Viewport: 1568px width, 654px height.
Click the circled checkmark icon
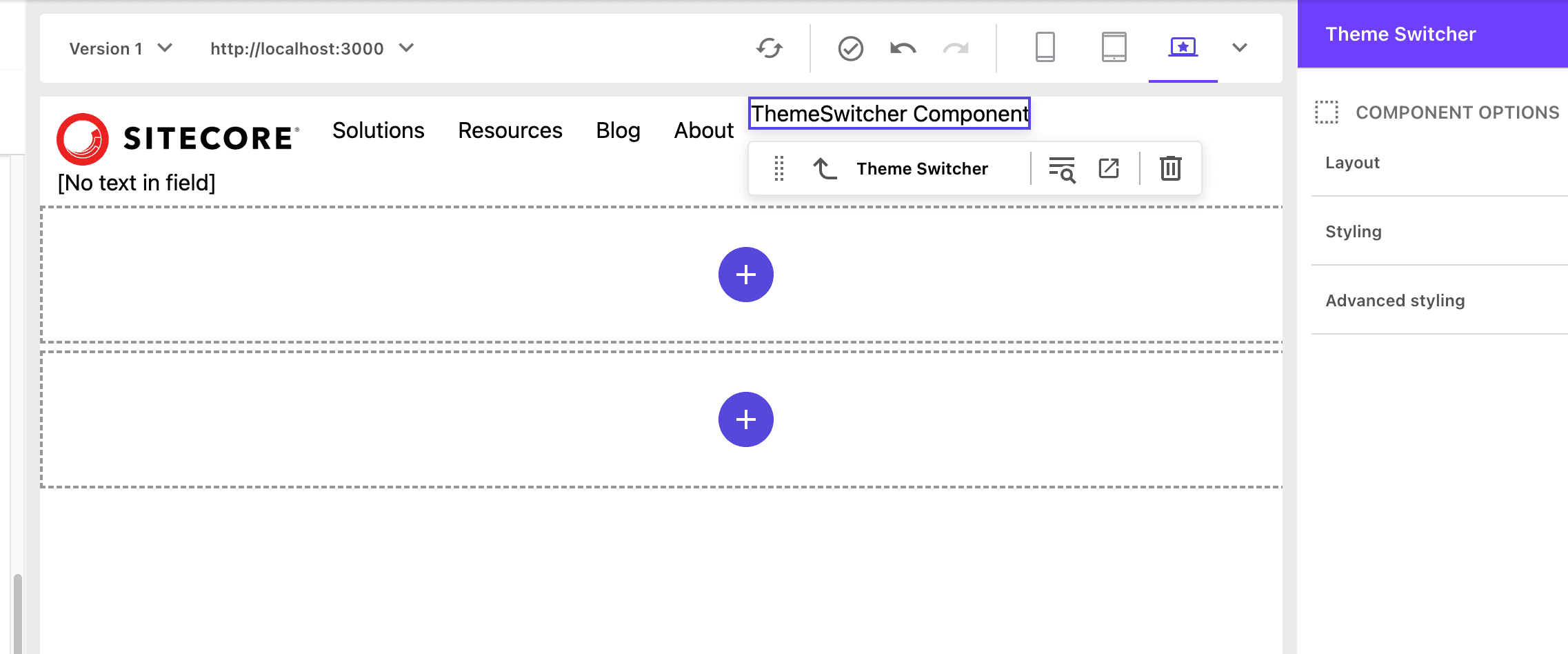pyautogui.click(x=850, y=48)
